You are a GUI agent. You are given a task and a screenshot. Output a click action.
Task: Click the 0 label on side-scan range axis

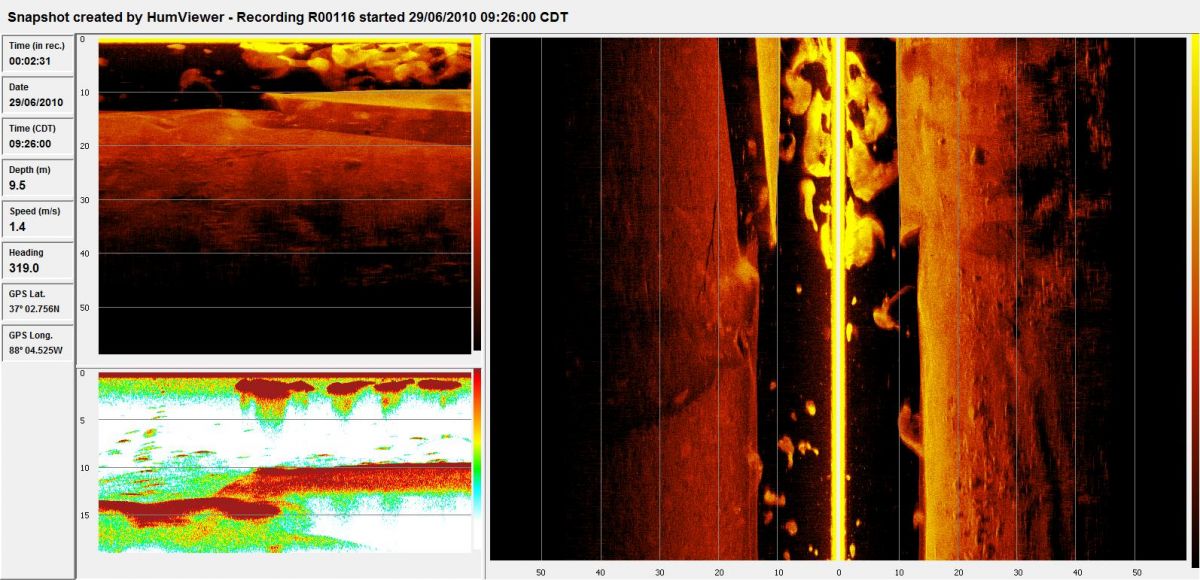coord(838,574)
